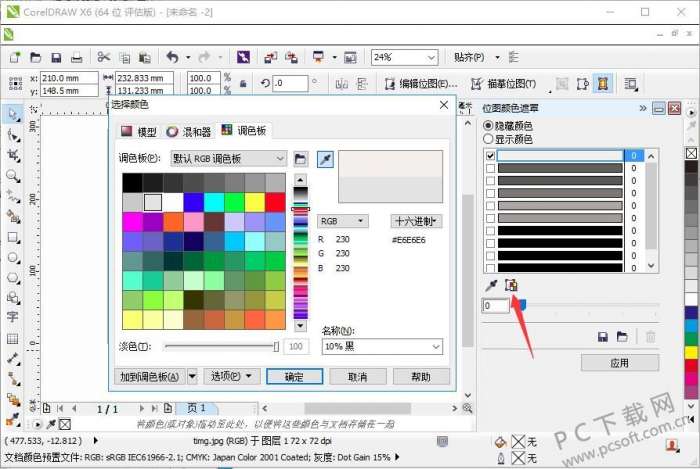Select the eyedropper tool in the color dialog
This screenshot has width=700, height=469.
click(x=325, y=159)
